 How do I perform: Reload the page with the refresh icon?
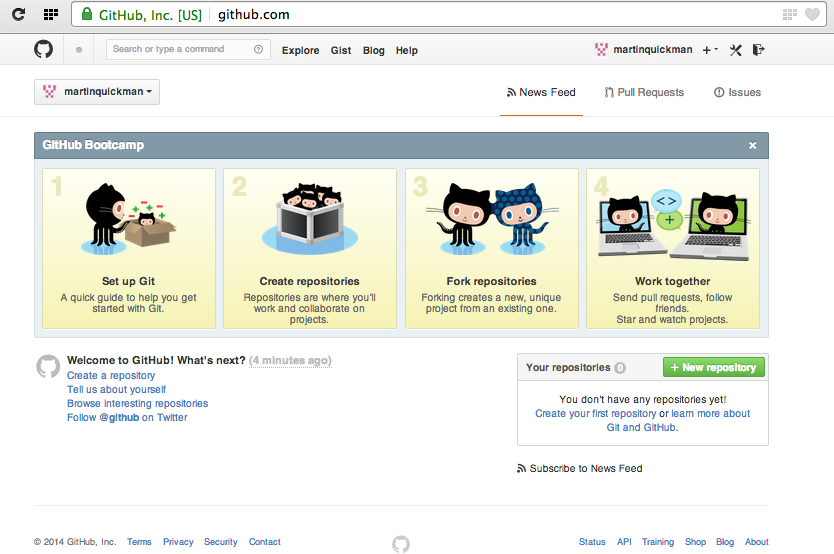point(19,14)
